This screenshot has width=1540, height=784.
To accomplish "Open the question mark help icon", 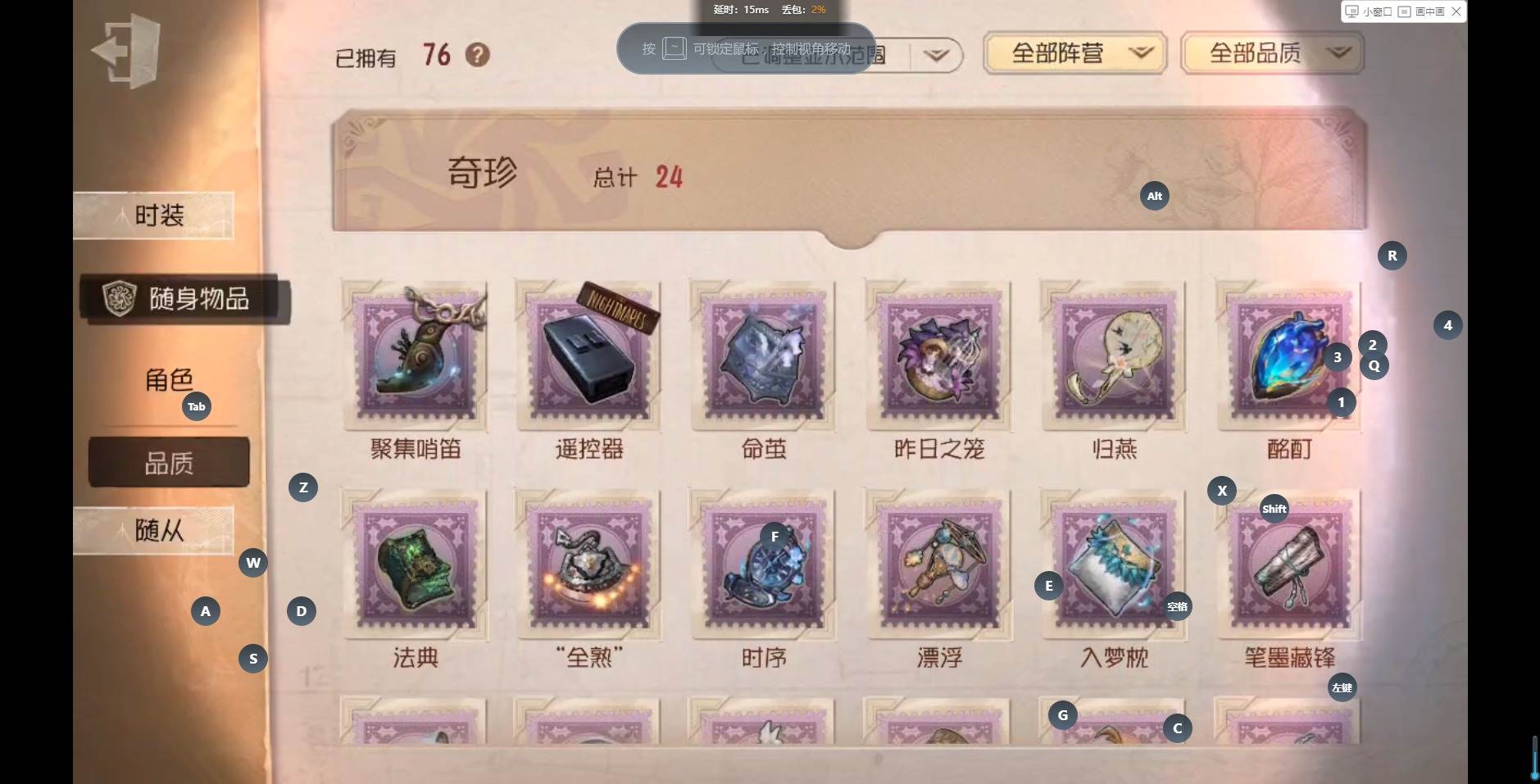I will 478,55.
